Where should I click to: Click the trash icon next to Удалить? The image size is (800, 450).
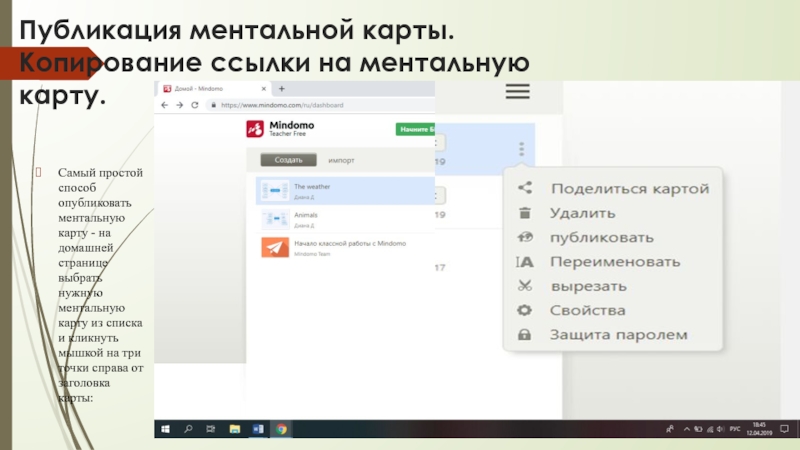coord(524,213)
